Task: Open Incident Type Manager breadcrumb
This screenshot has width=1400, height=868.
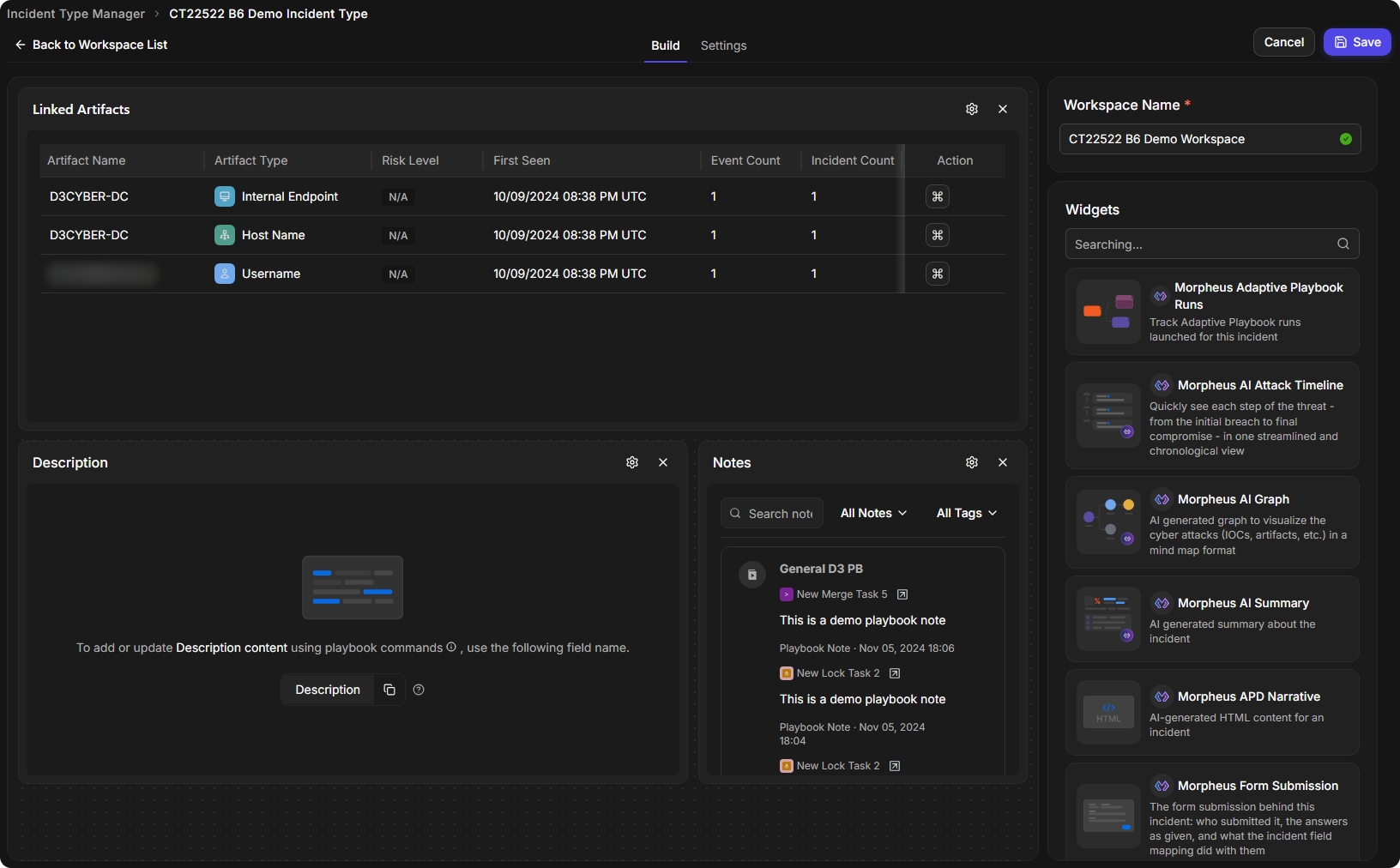Action: (x=75, y=14)
